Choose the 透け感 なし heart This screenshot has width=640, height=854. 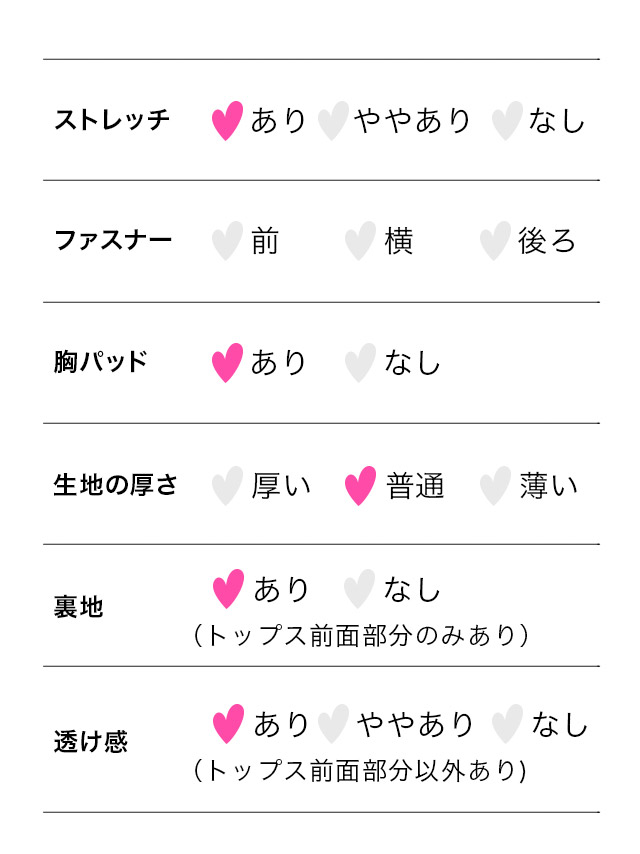[508, 724]
